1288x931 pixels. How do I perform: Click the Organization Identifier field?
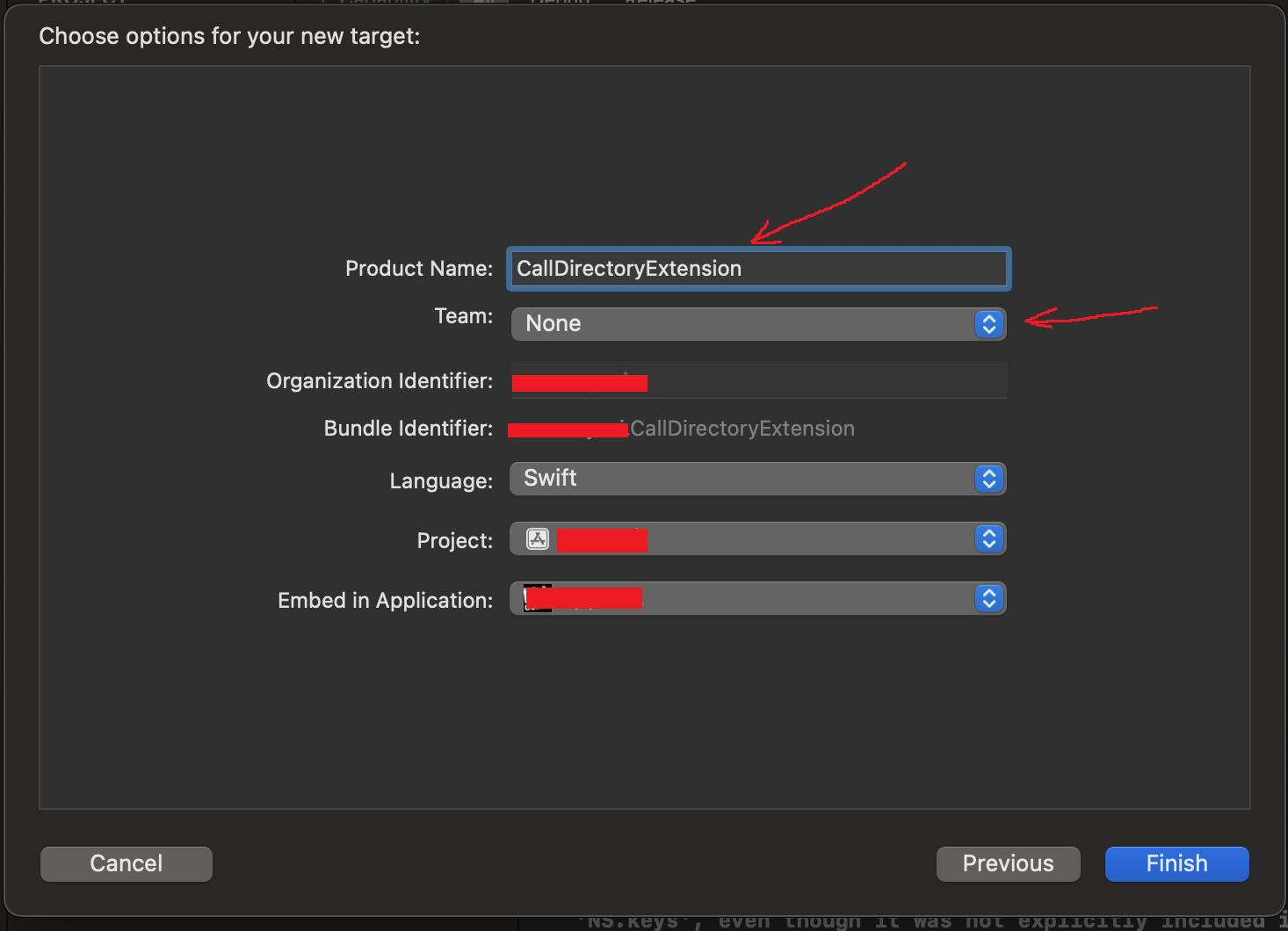[757, 381]
